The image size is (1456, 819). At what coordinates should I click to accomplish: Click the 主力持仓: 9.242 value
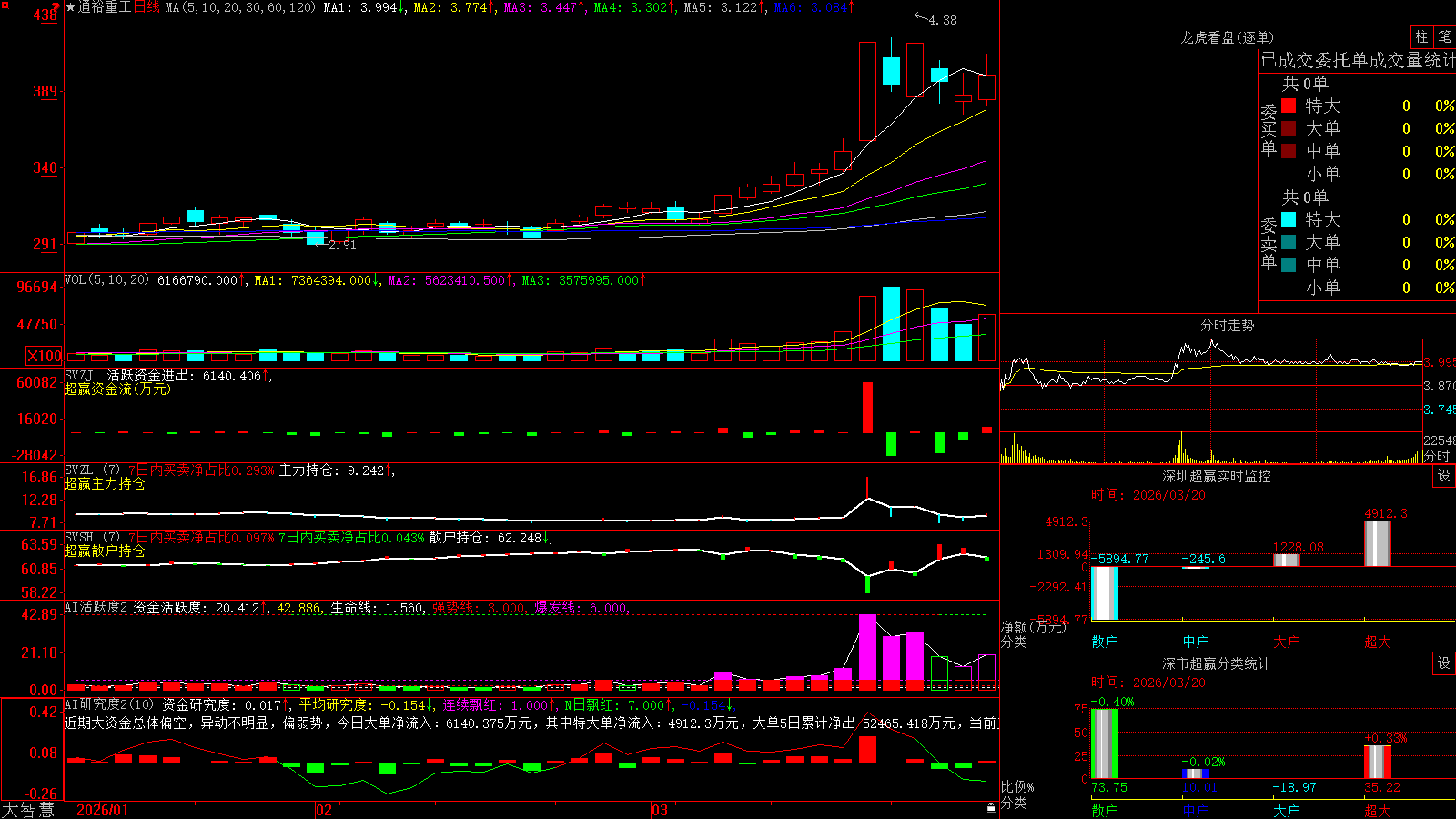pos(331,470)
